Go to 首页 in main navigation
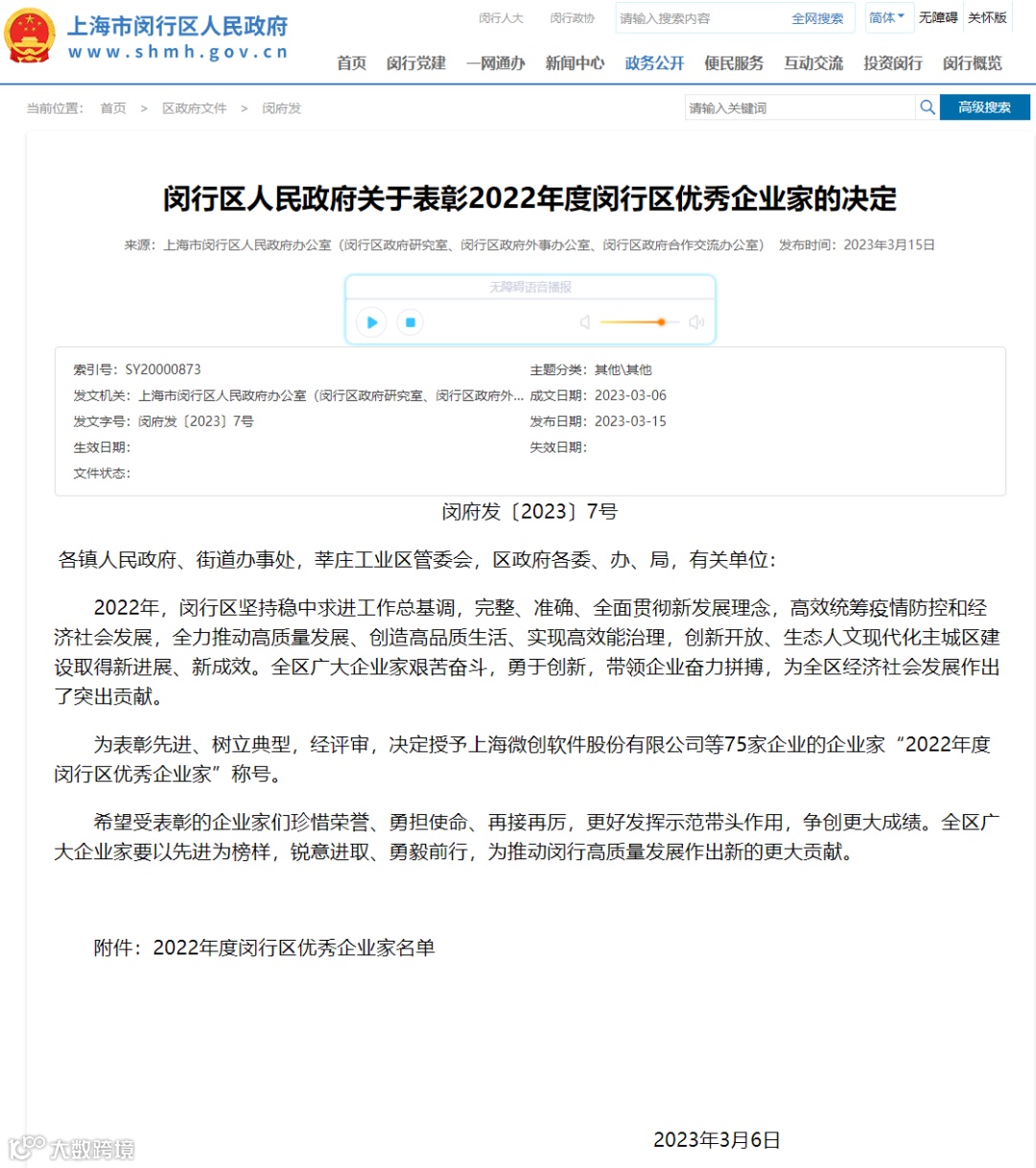 click(351, 63)
